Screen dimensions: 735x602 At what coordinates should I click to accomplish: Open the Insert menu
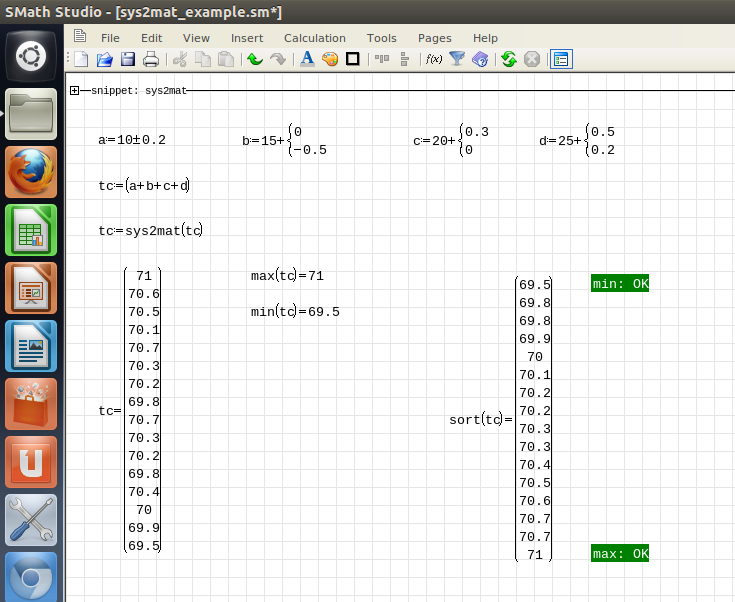pos(247,38)
